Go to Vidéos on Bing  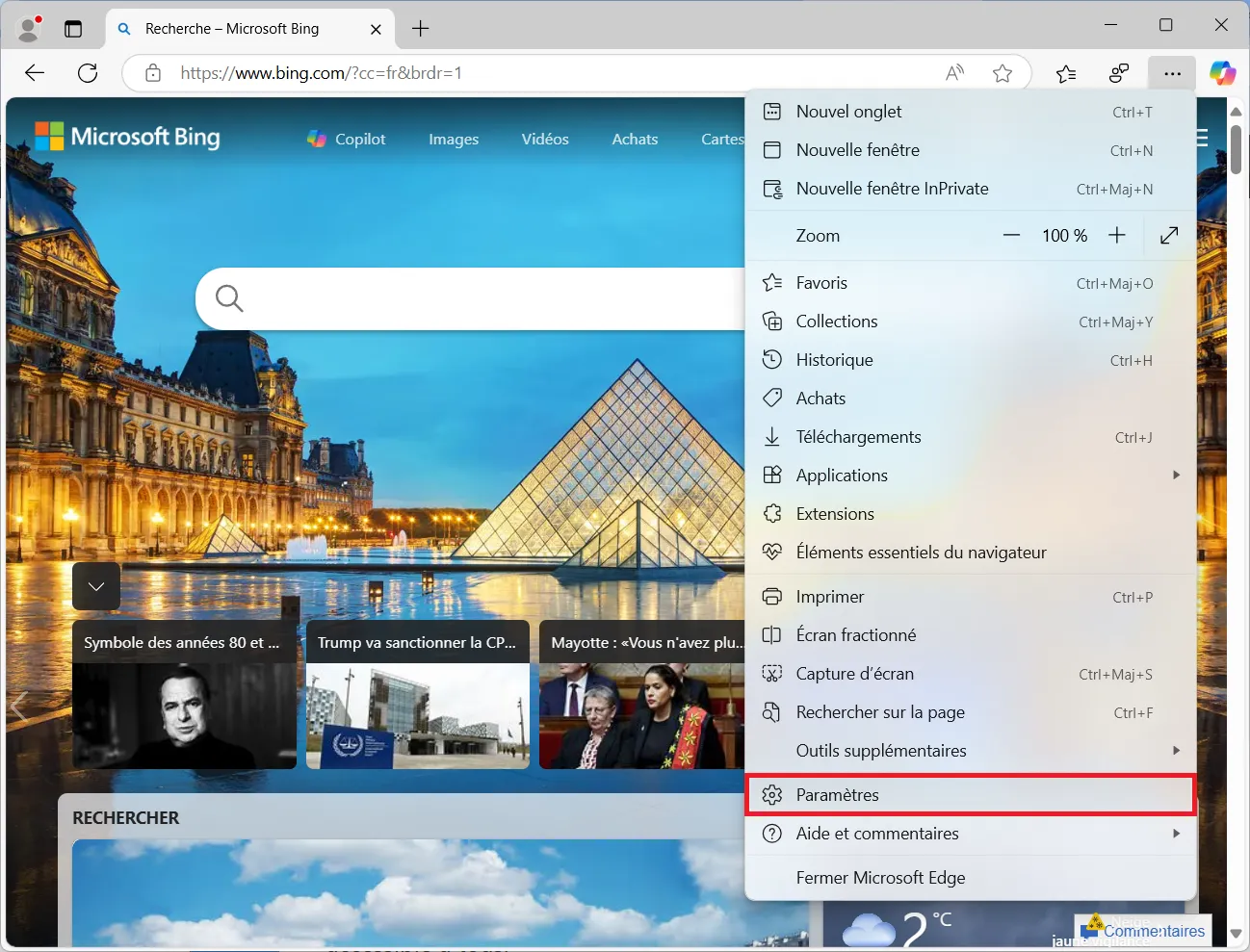coord(545,139)
